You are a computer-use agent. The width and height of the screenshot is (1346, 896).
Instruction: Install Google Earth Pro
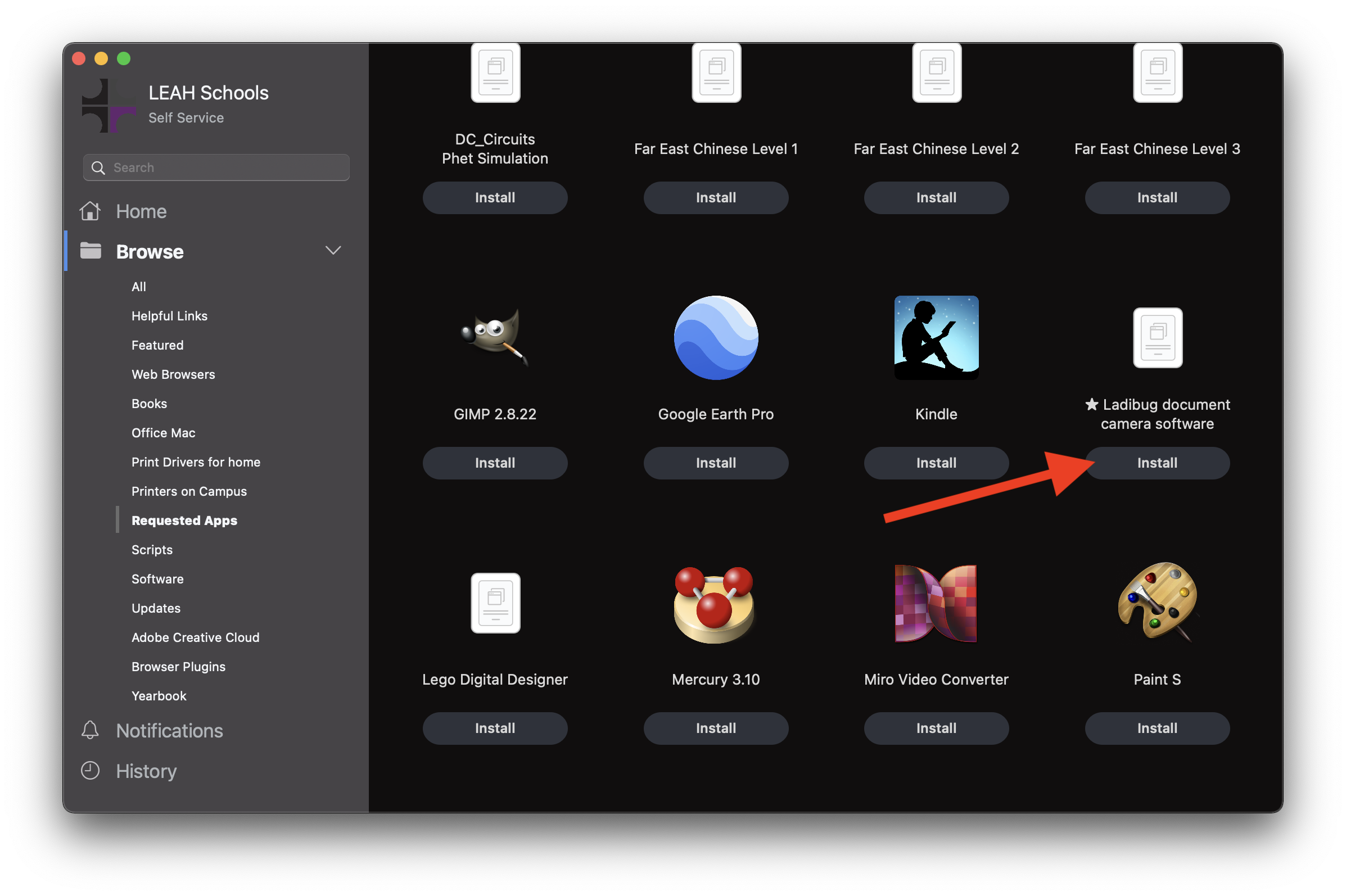pyautogui.click(x=716, y=463)
